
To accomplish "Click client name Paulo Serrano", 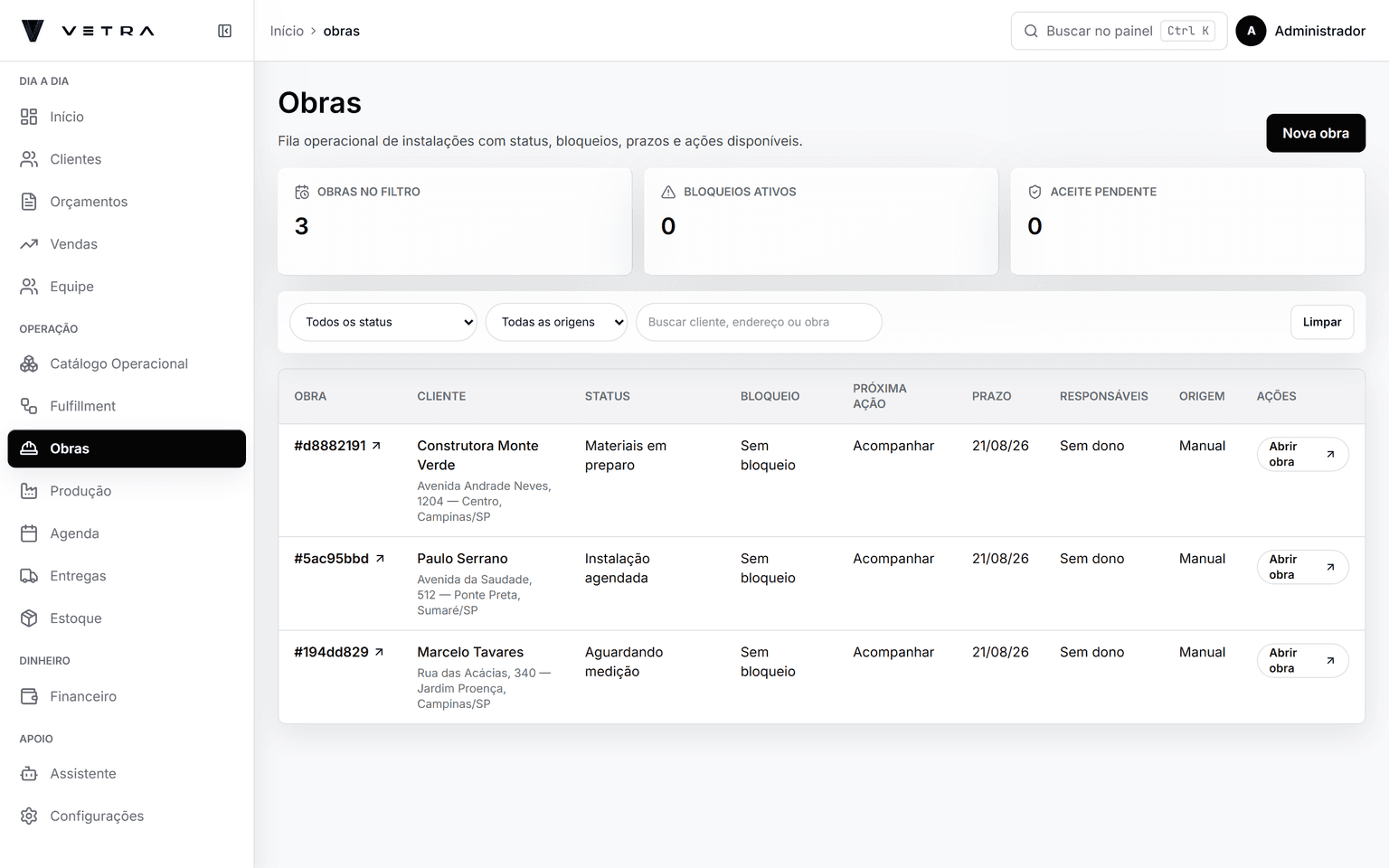I will [462, 559].
